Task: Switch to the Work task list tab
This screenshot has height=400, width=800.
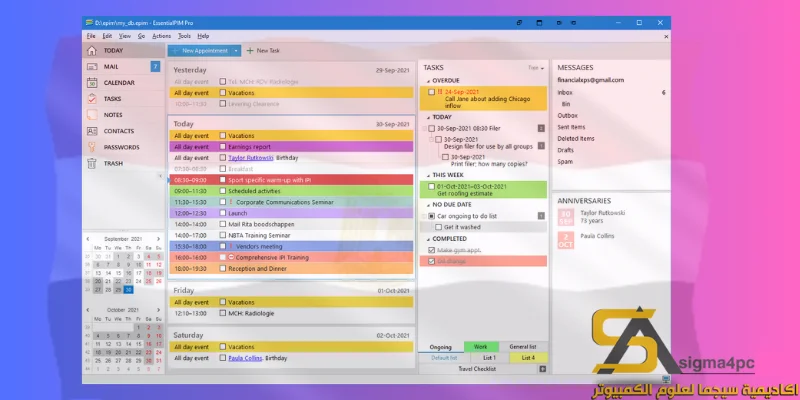Action: click(481, 347)
